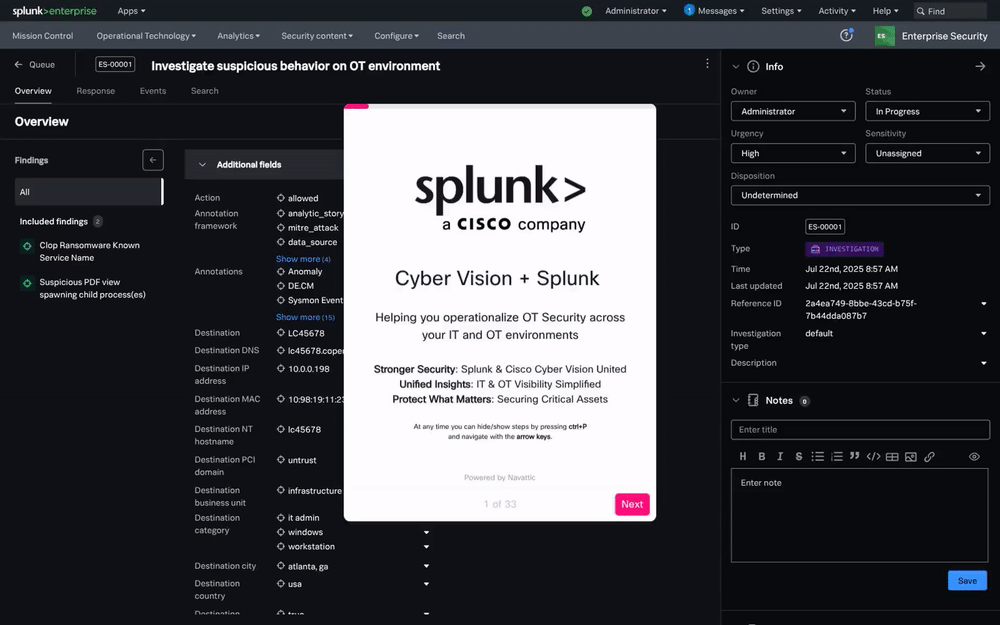
Task: Open the Status In Progress dropdown
Action: [927, 111]
